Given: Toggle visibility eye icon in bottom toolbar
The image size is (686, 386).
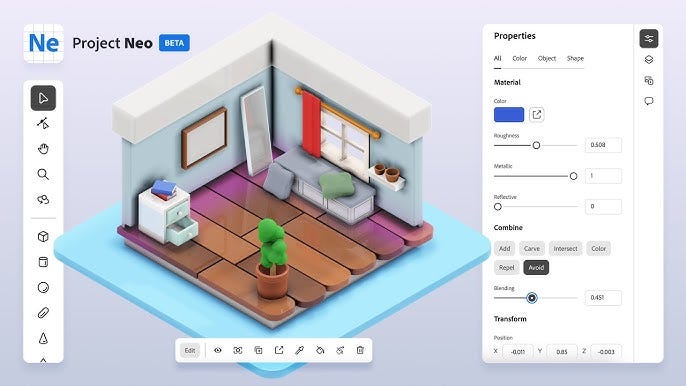Looking at the screenshot, I should (x=217, y=350).
